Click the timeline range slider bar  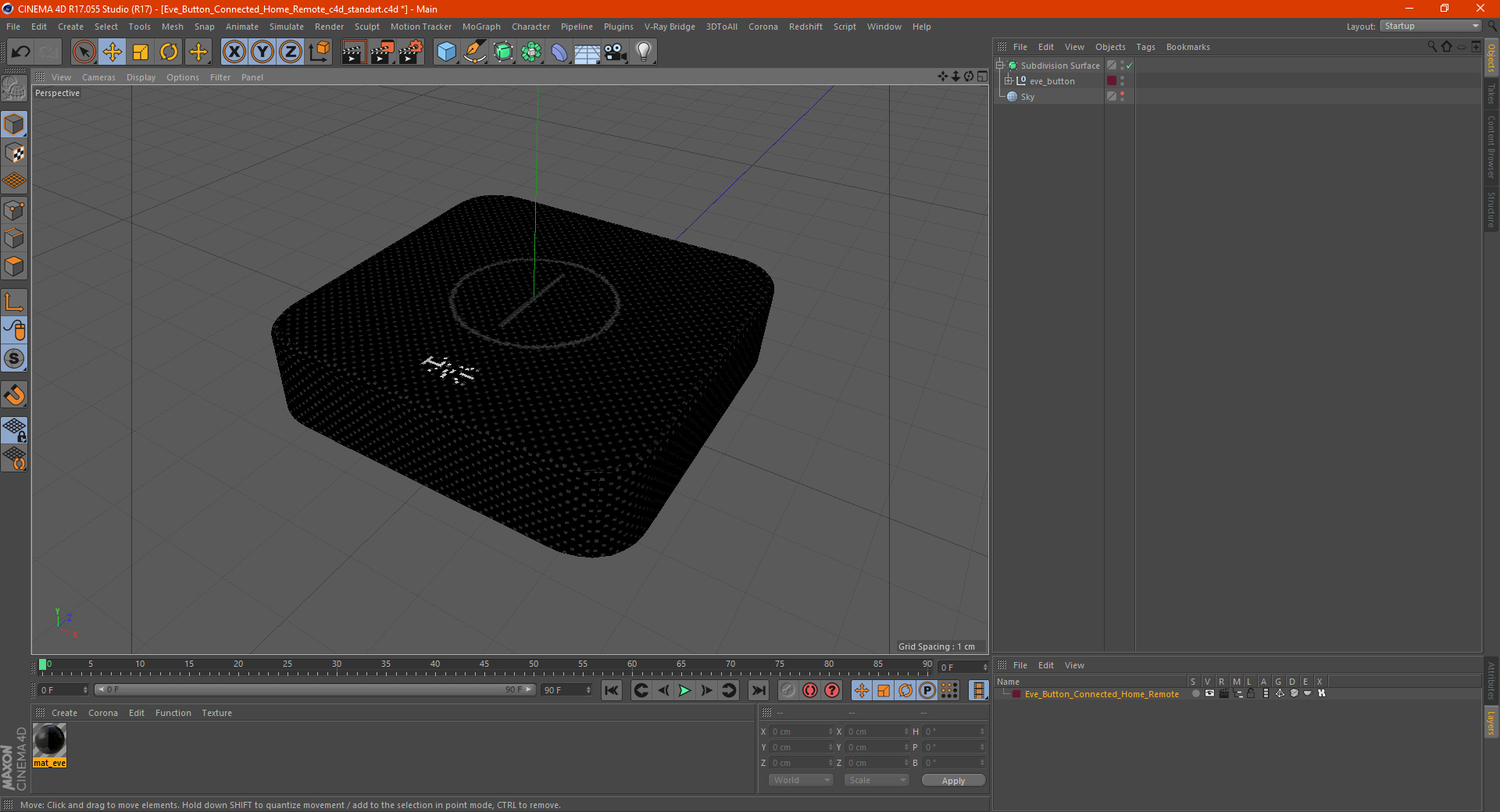pos(315,689)
